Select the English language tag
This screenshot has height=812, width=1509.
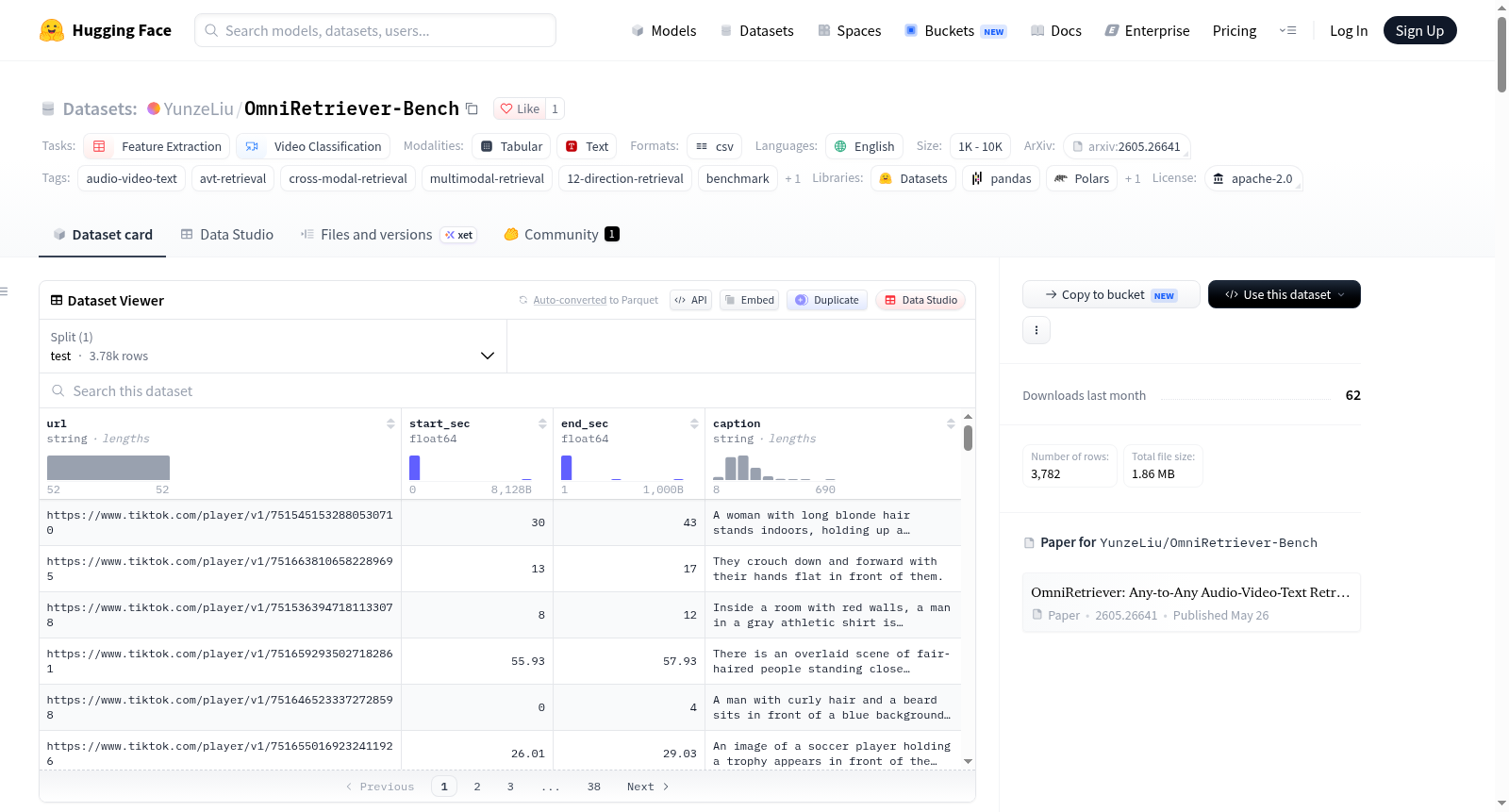point(864,146)
